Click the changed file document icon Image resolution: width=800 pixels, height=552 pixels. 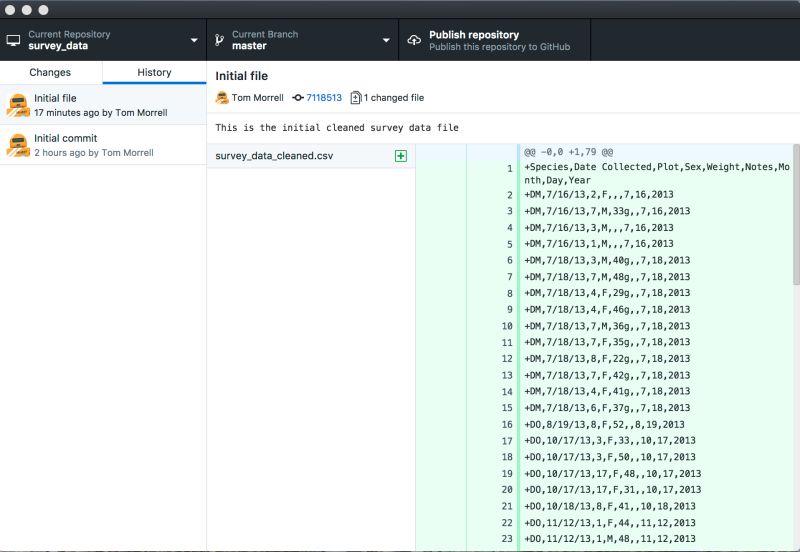[356, 97]
